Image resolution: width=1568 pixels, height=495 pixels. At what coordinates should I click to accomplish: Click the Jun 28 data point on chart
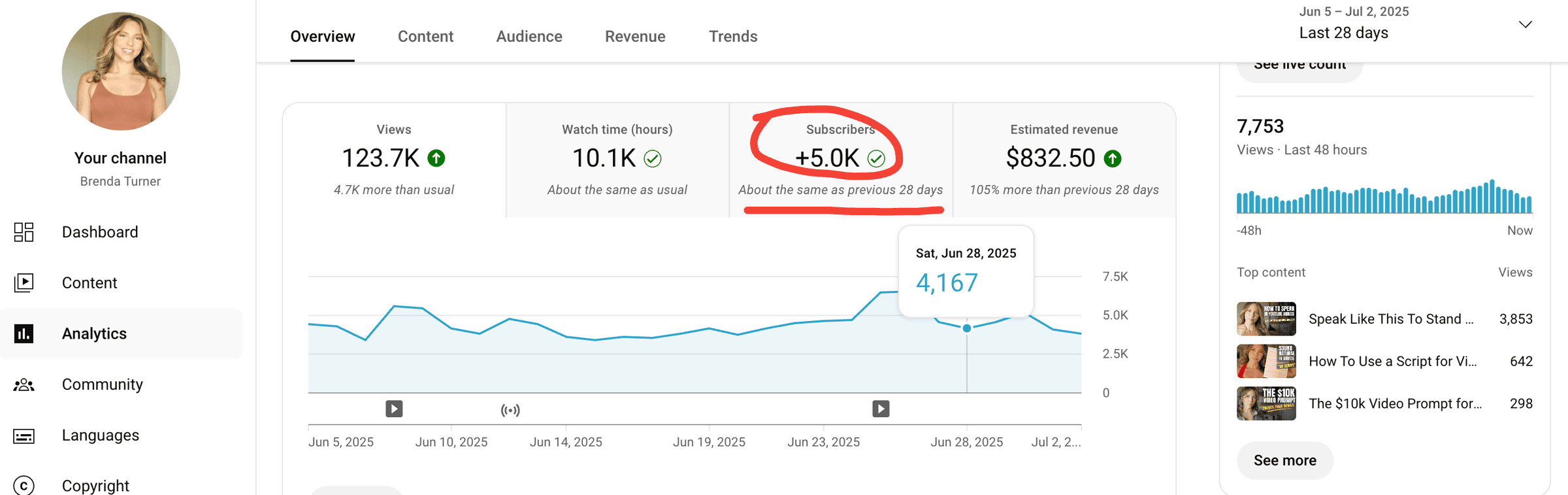pyautogui.click(x=967, y=328)
